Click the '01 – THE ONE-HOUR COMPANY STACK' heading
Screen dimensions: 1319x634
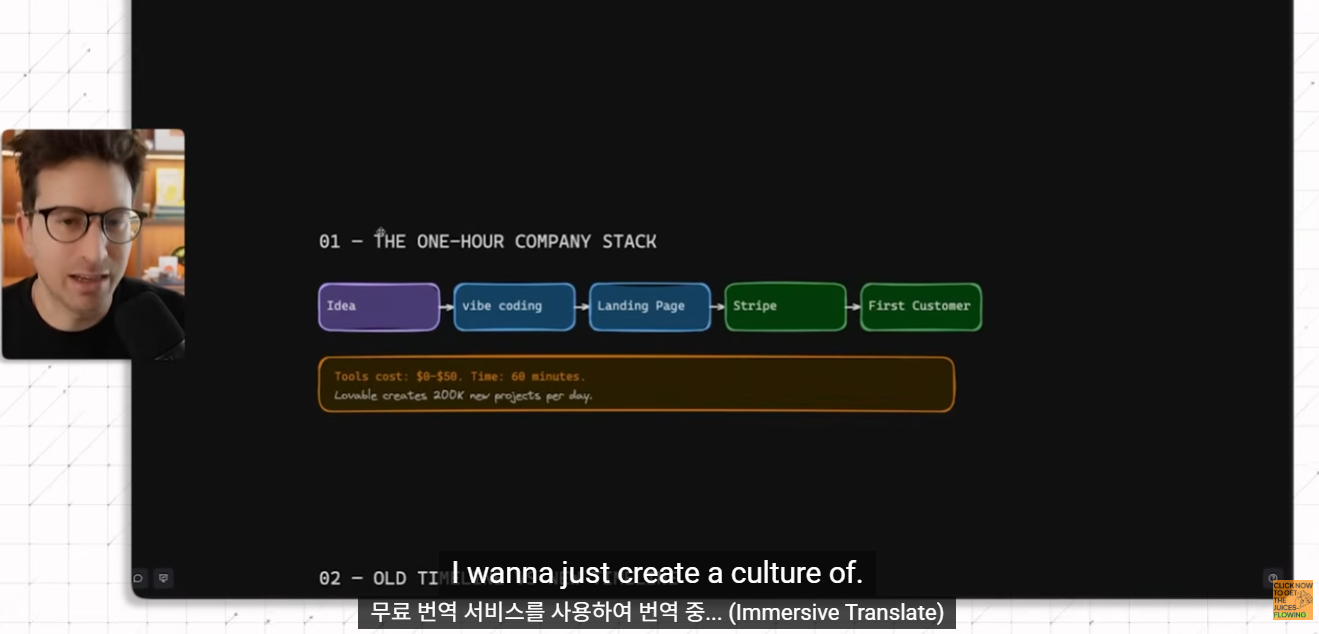(x=488, y=242)
